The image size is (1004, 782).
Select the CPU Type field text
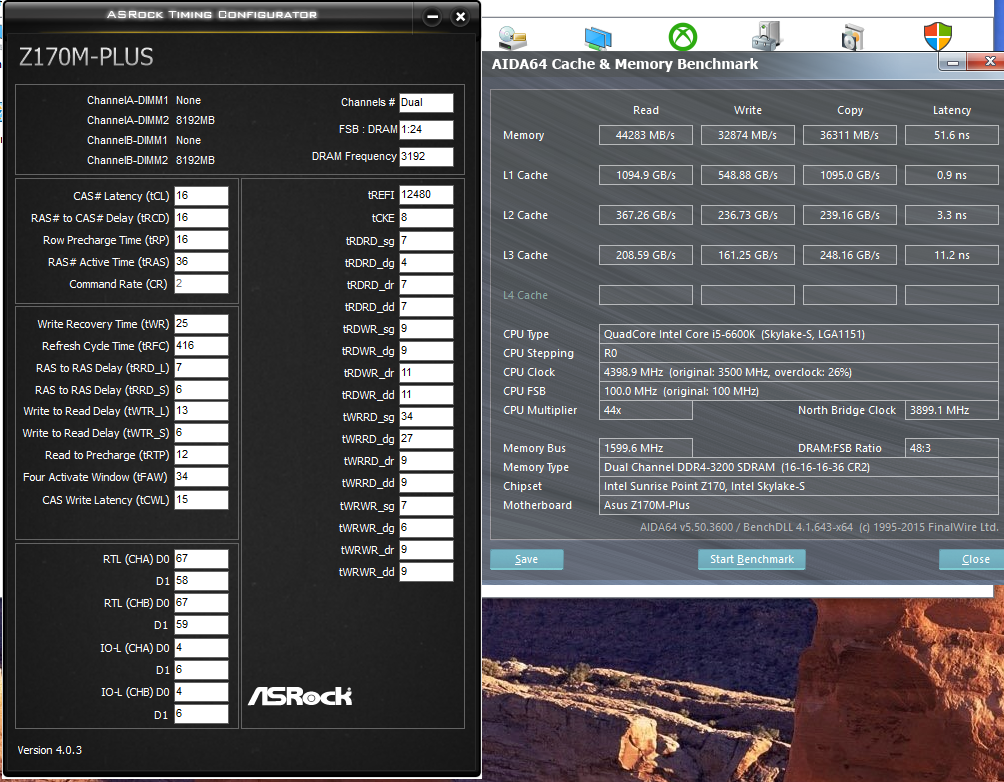point(798,334)
